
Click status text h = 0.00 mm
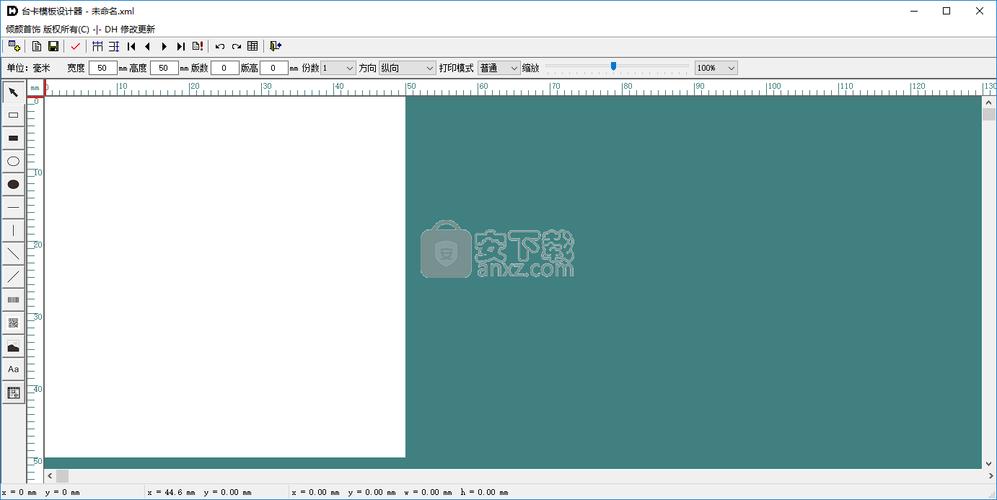click(485, 492)
